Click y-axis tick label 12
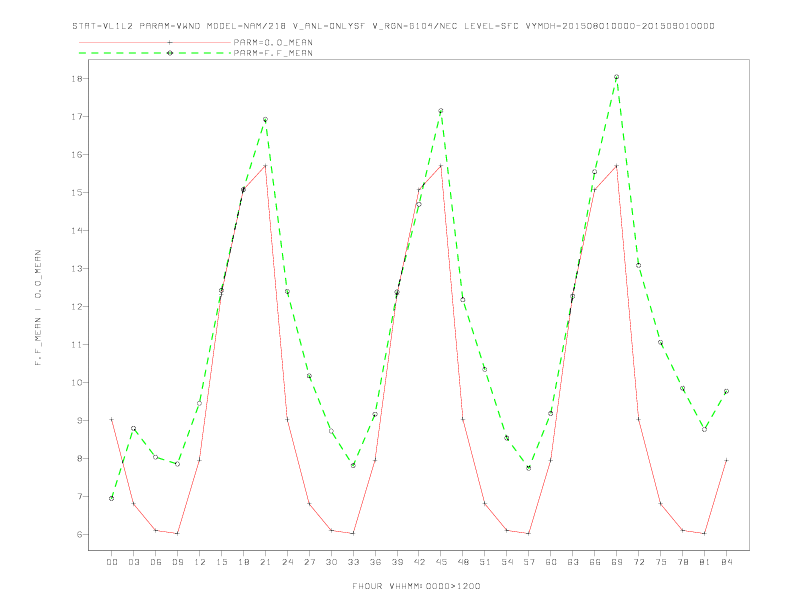This screenshot has height=612, width=792. pos(77,307)
